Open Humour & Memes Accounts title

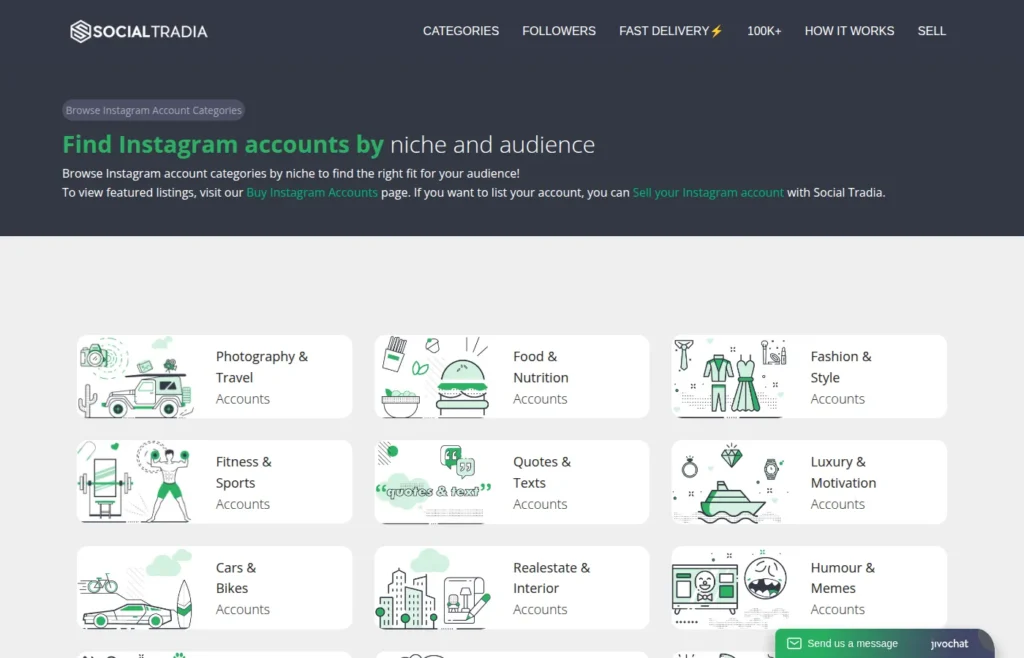(x=842, y=588)
